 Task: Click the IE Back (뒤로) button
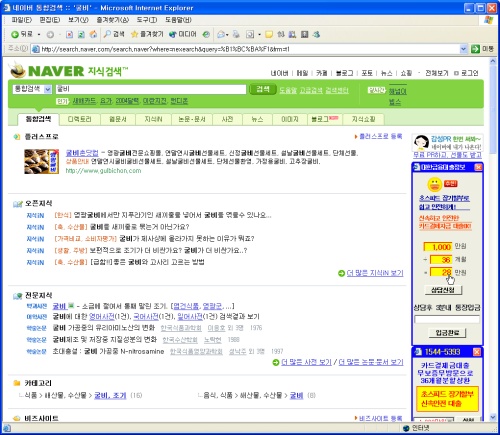click(22, 34)
